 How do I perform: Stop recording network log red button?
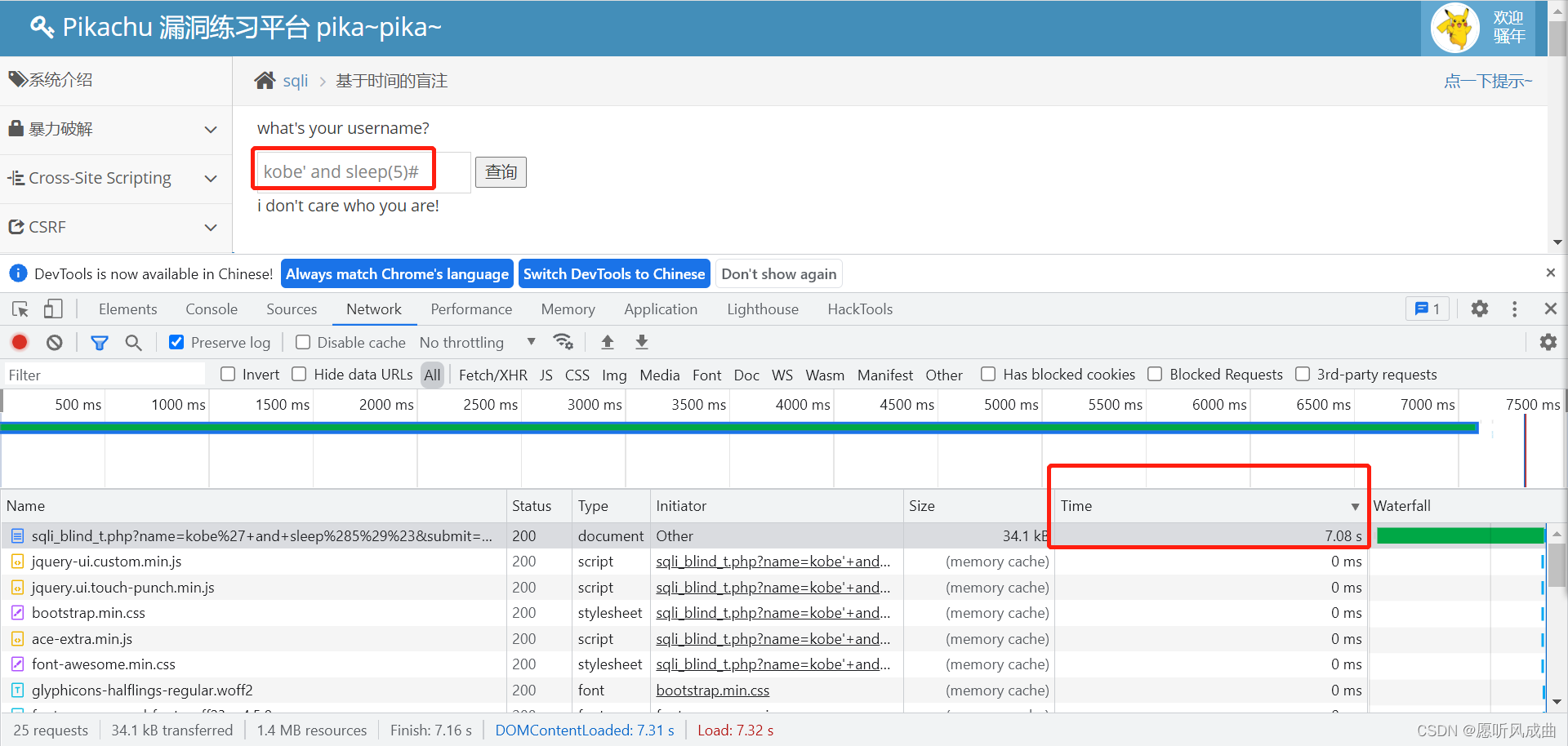(20, 342)
